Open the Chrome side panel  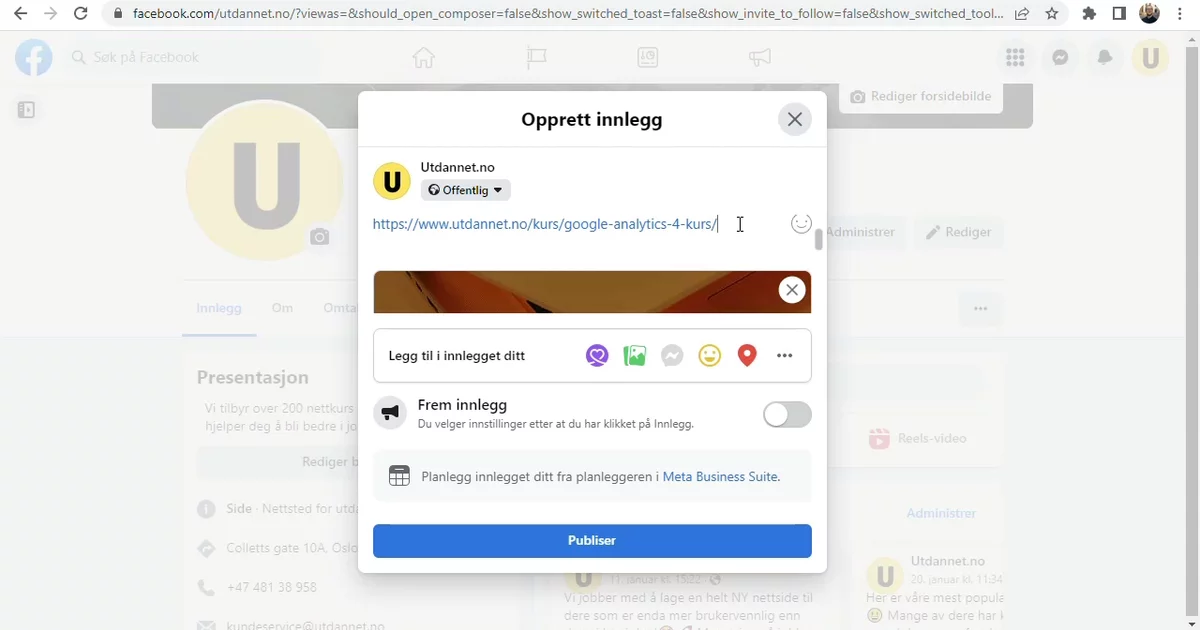(1119, 14)
